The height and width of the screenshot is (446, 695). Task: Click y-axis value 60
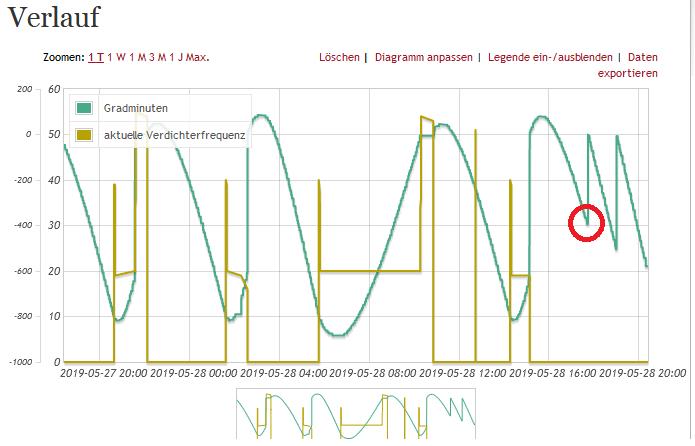[54, 89]
